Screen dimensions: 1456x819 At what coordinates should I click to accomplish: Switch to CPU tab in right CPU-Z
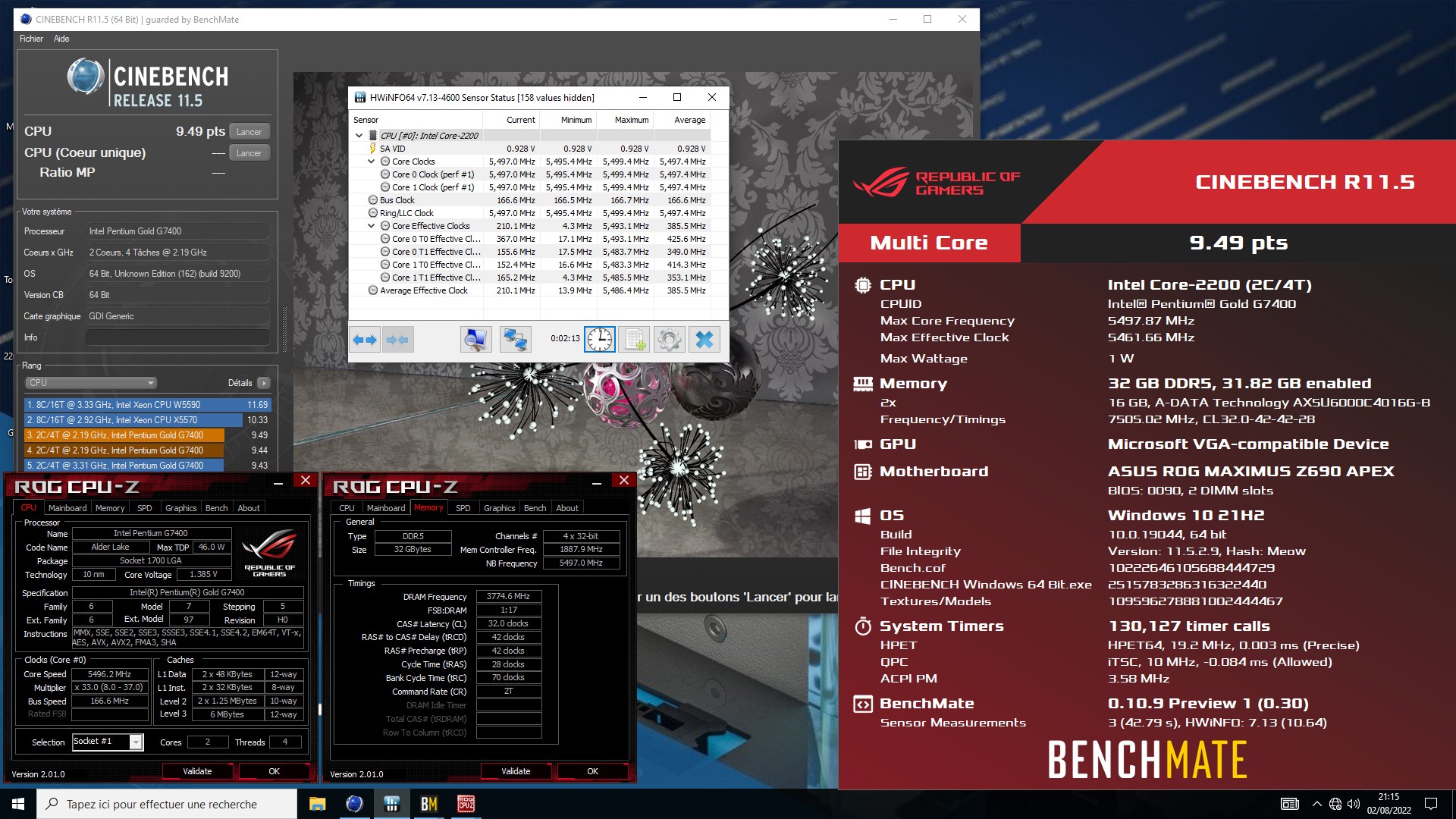pos(347,508)
